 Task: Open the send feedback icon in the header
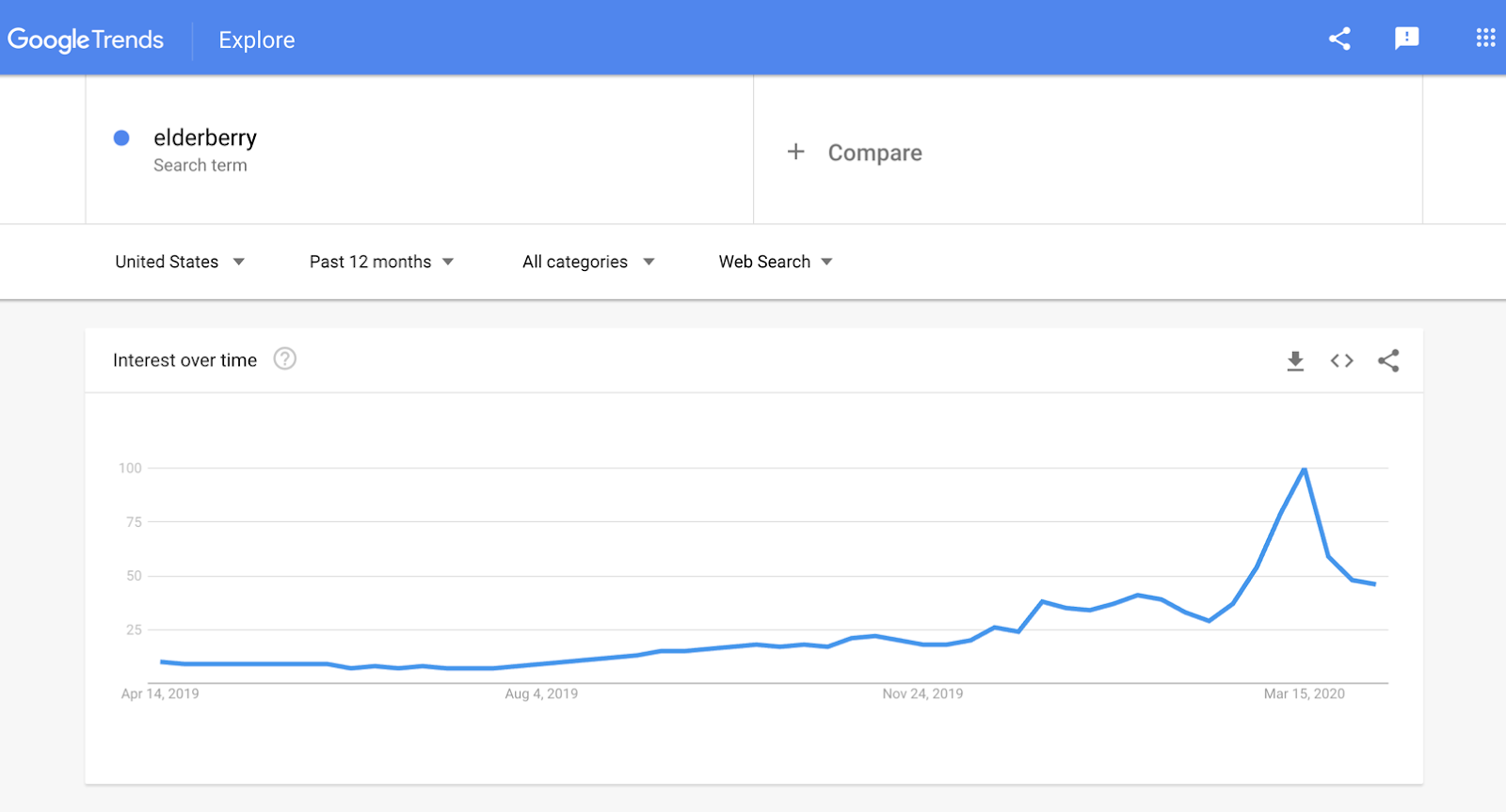pyautogui.click(x=1406, y=39)
